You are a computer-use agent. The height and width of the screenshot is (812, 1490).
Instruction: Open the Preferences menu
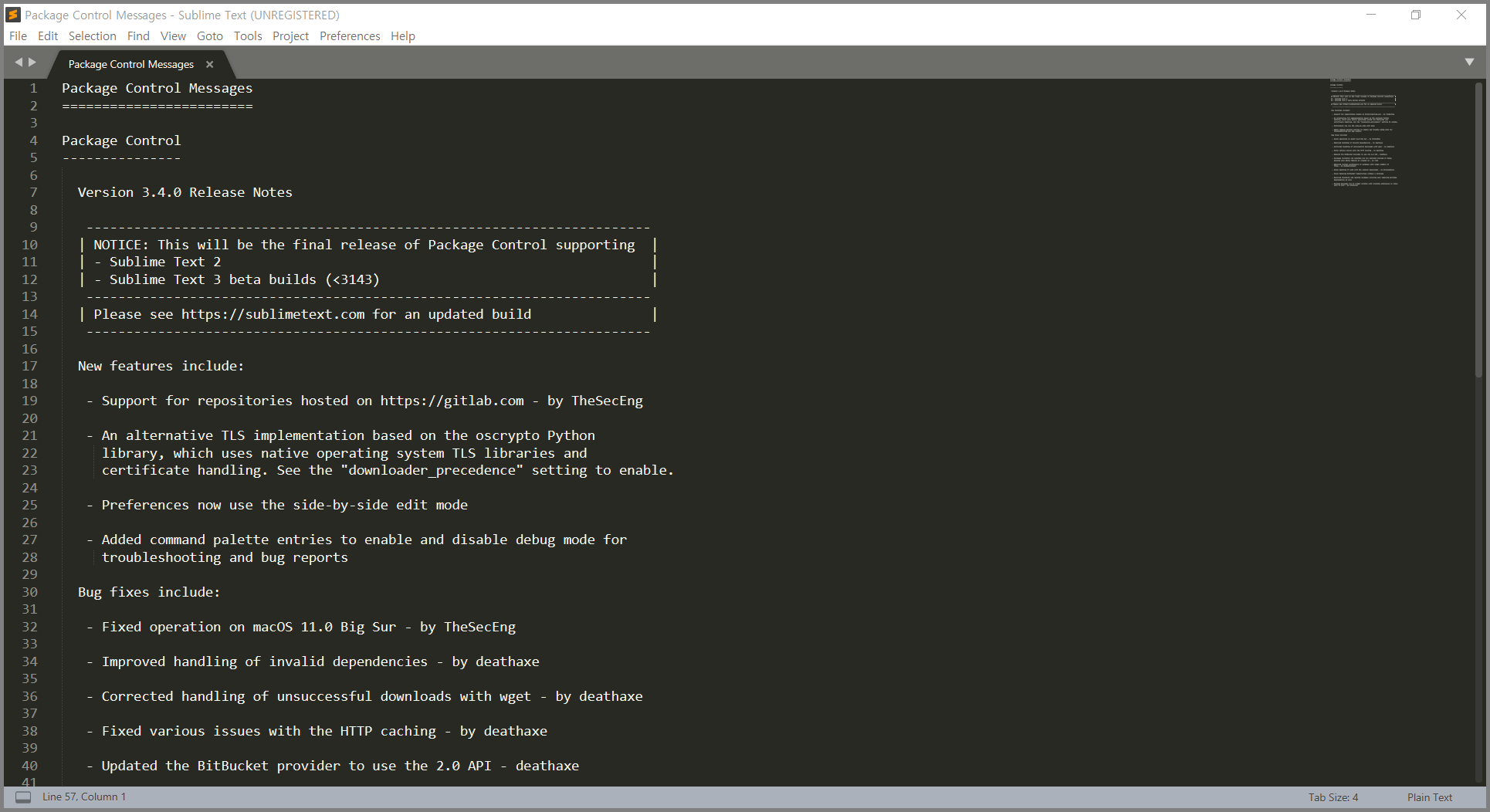click(350, 36)
